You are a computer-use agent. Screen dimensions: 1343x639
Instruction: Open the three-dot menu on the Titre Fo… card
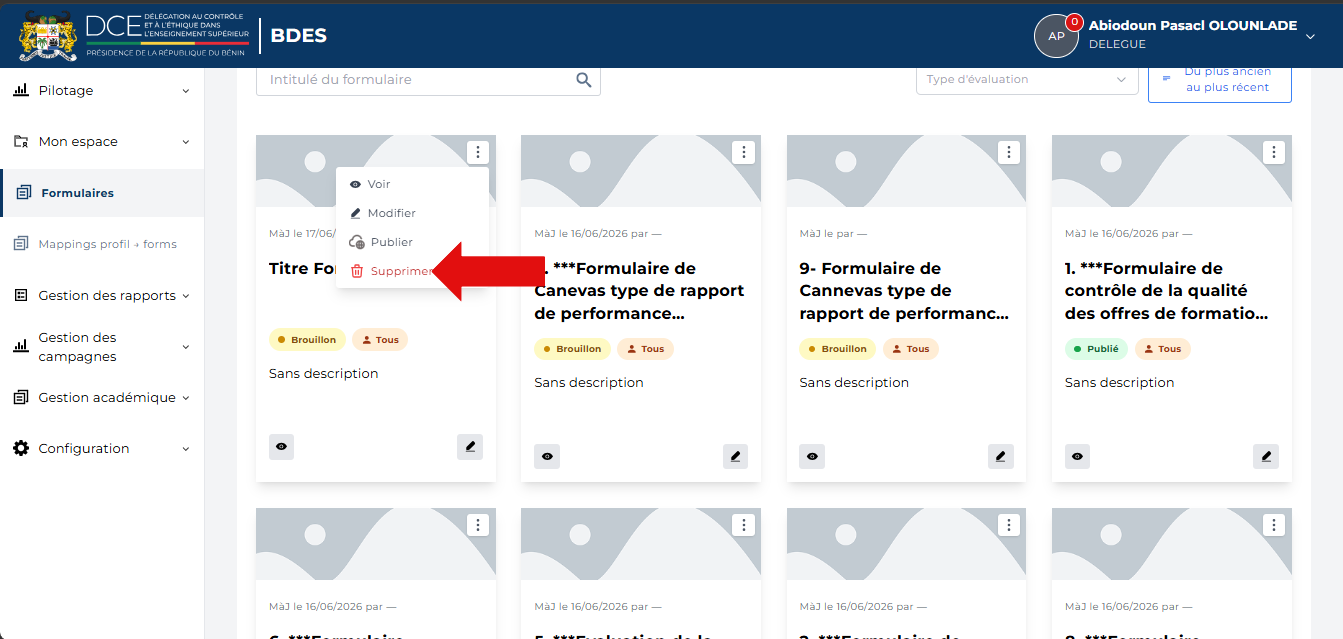(478, 152)
